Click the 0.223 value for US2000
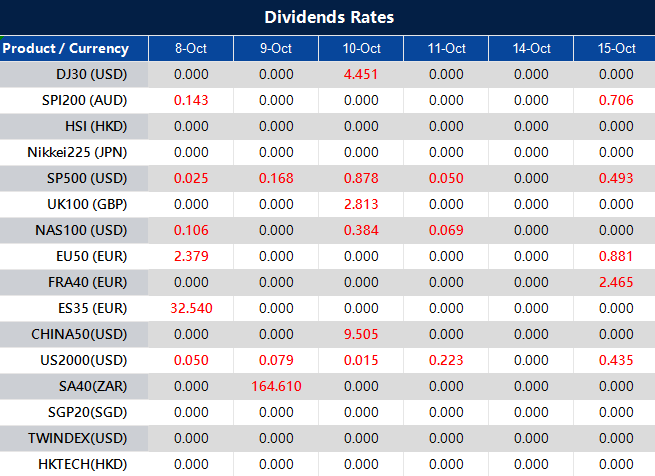Screen dimensions: 655x476 446,360
